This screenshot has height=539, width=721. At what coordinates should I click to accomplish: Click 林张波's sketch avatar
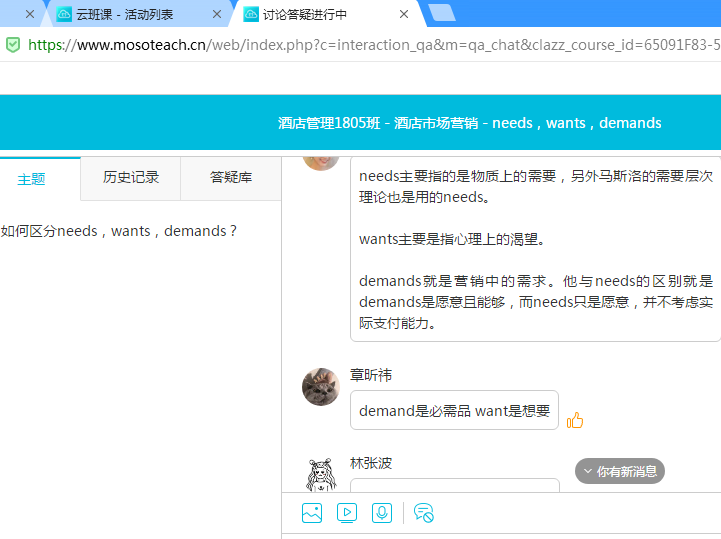click(321, 474)
